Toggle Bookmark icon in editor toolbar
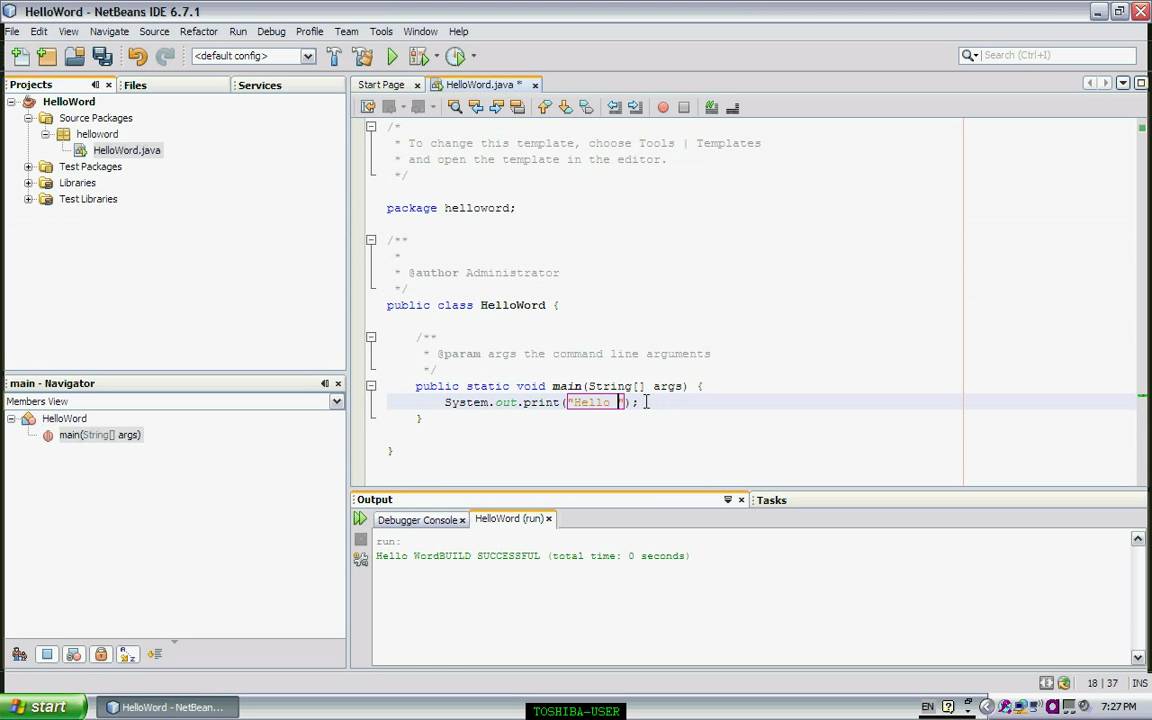This screenshot has width=1152, height=720. pos(586,107)
